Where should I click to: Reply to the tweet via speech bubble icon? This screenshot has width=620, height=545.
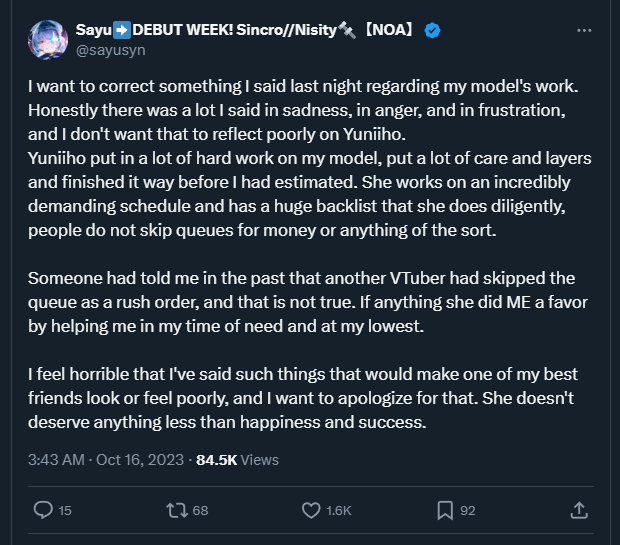pyautogui.click(x=43, y=510)
